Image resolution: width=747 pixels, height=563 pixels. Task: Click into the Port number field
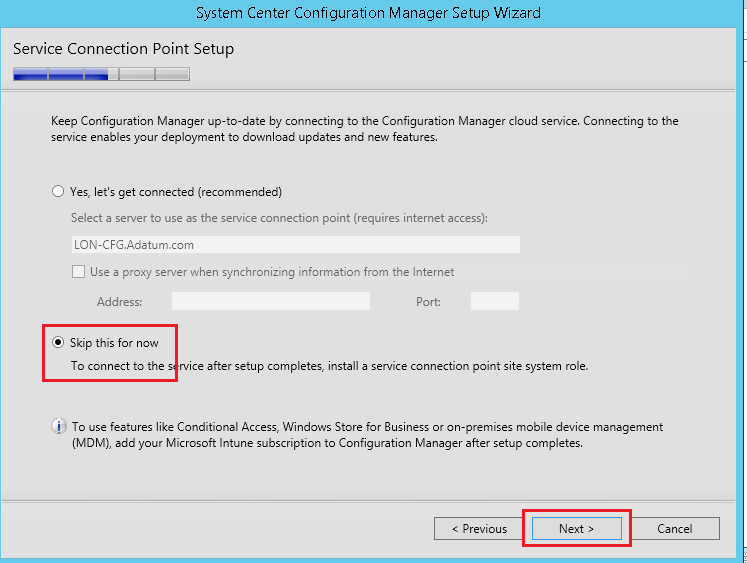tap(494, 301)
